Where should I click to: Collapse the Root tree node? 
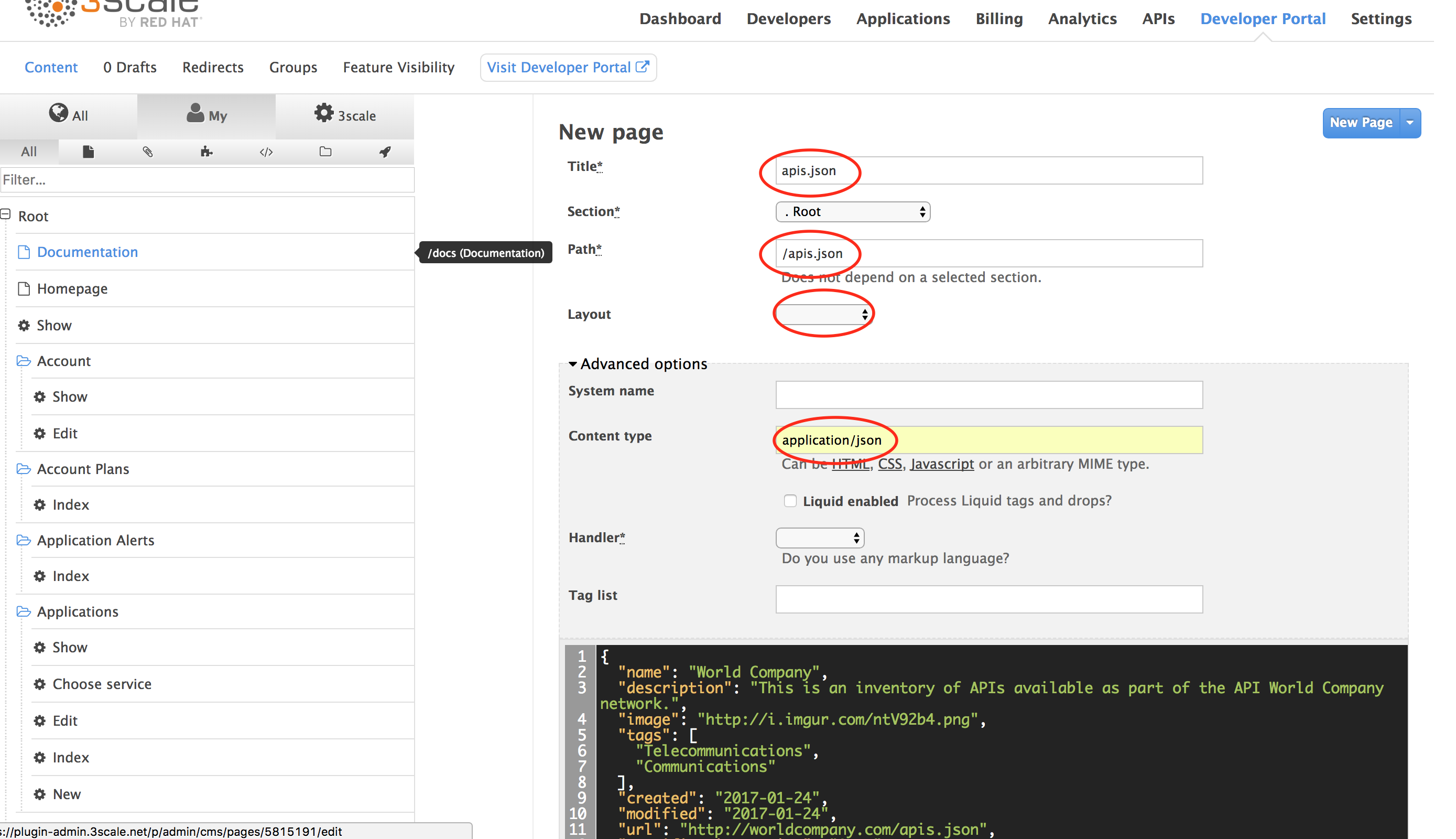pos(6,214)
